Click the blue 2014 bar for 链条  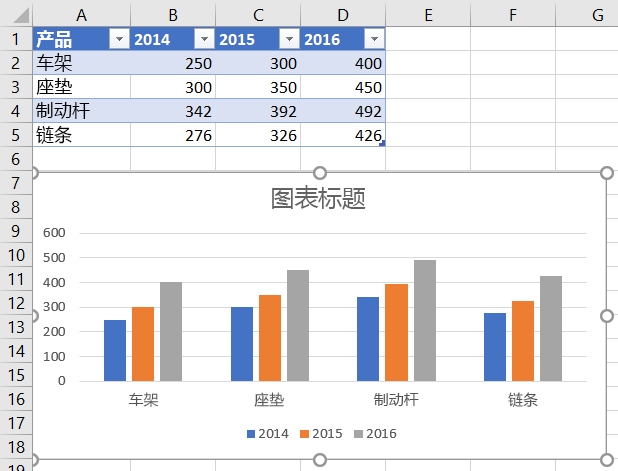coord(495,347)
